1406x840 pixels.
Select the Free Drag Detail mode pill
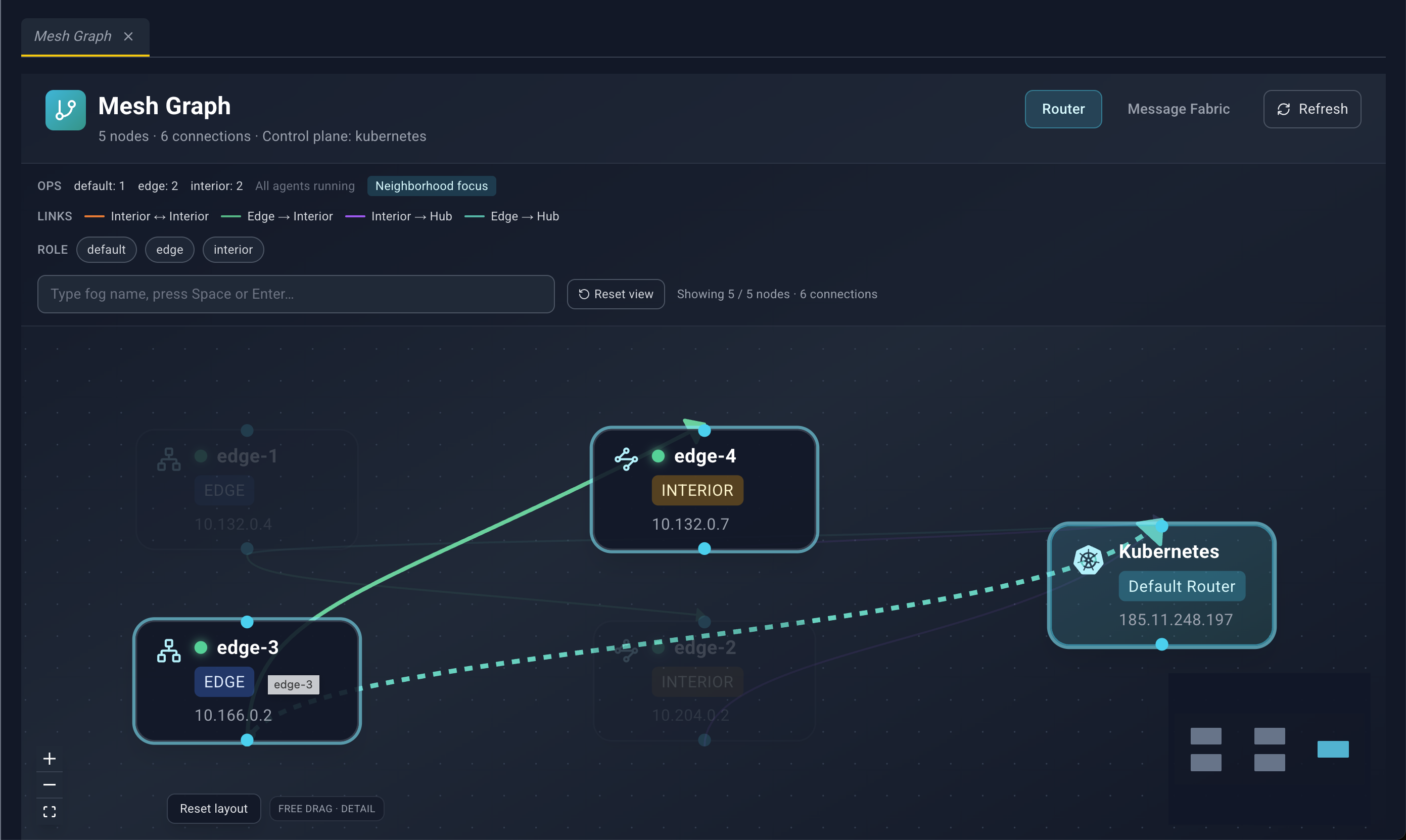click(x=326, y=808)
